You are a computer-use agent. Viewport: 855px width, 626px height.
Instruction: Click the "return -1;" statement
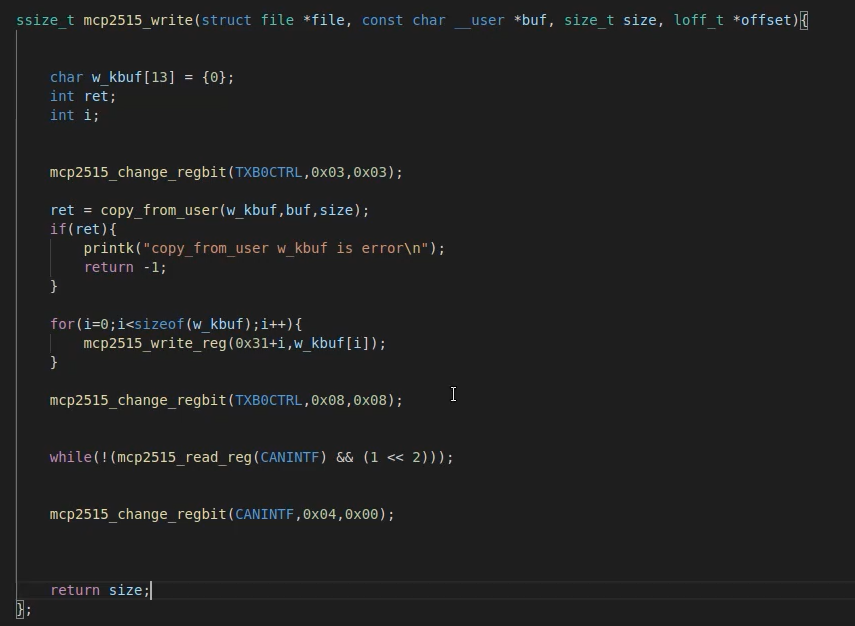125,267
